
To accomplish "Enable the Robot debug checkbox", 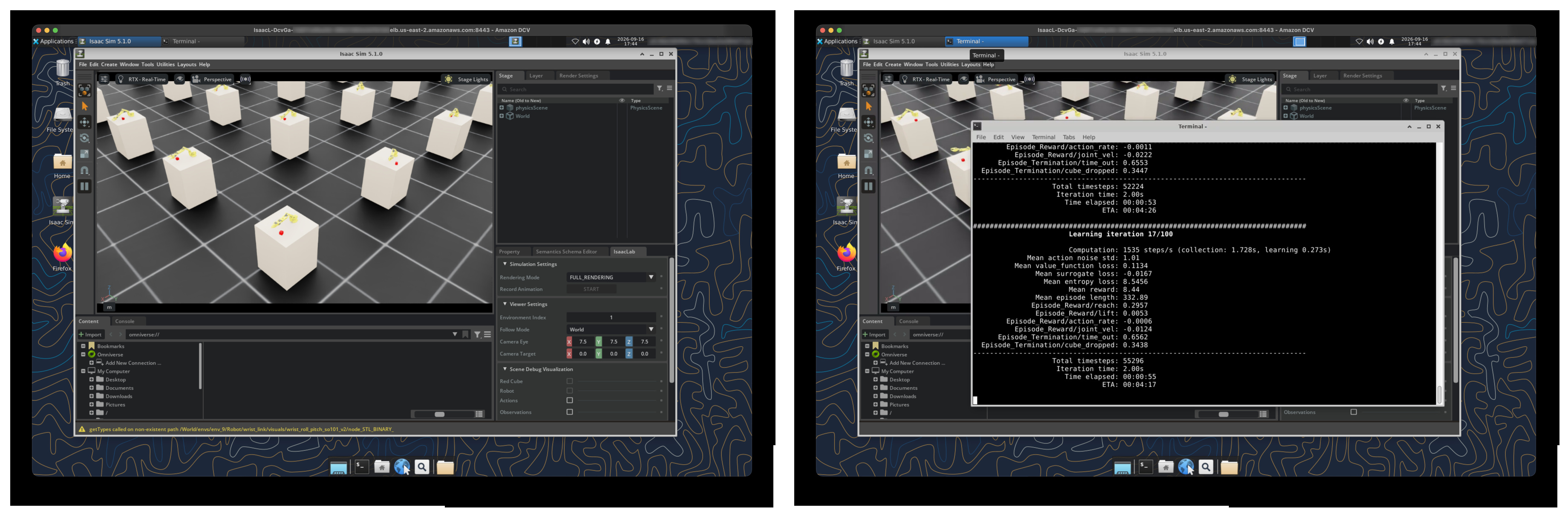I will coord(570,391).
